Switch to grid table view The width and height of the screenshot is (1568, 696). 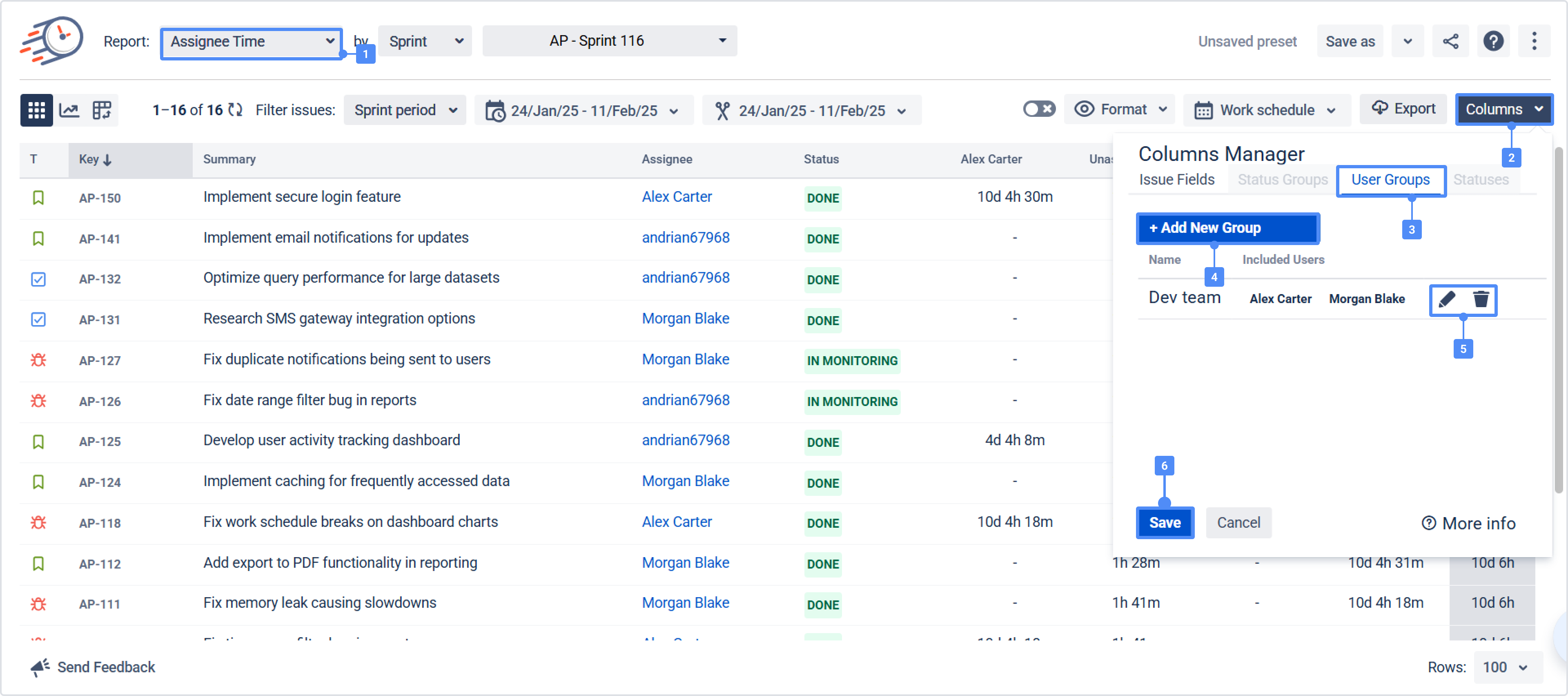click(x=36, y=109)
